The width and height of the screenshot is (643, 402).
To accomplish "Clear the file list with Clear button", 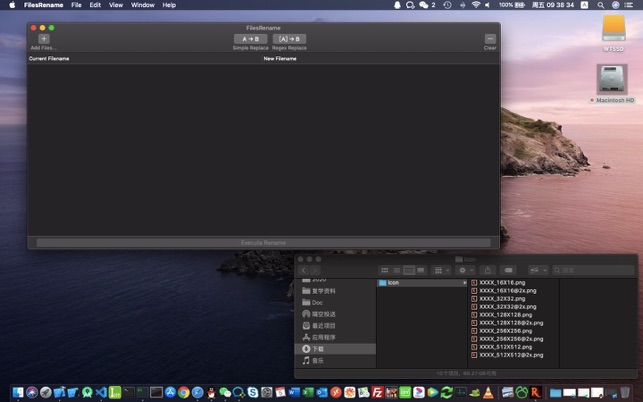I will click(x=490, y=39).
